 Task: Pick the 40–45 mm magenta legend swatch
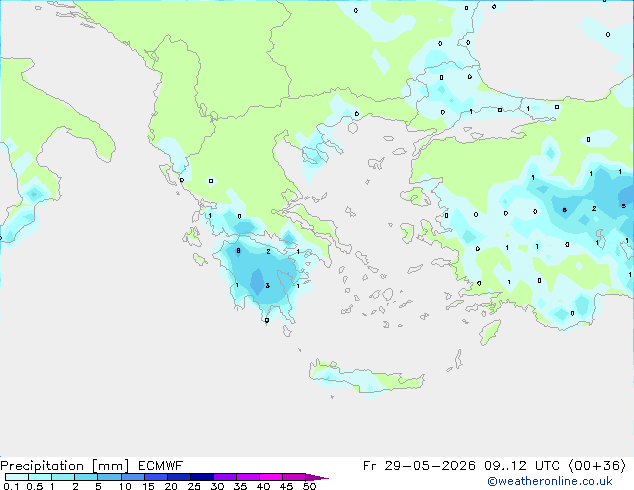[x=271, y=477]
